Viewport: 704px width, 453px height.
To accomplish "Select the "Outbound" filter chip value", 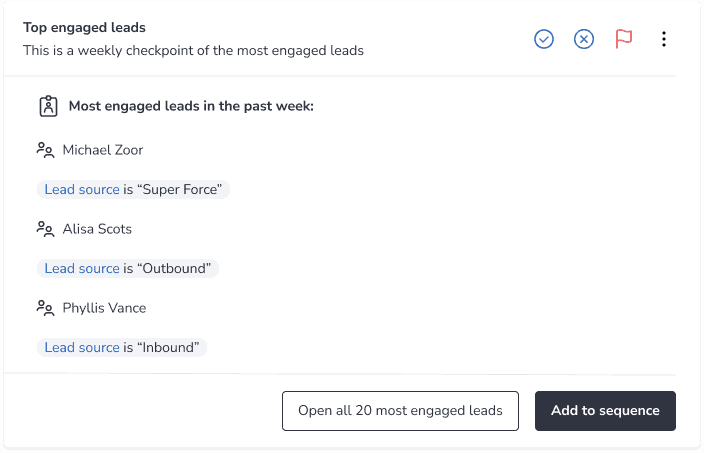I will (x=174, y=268).
